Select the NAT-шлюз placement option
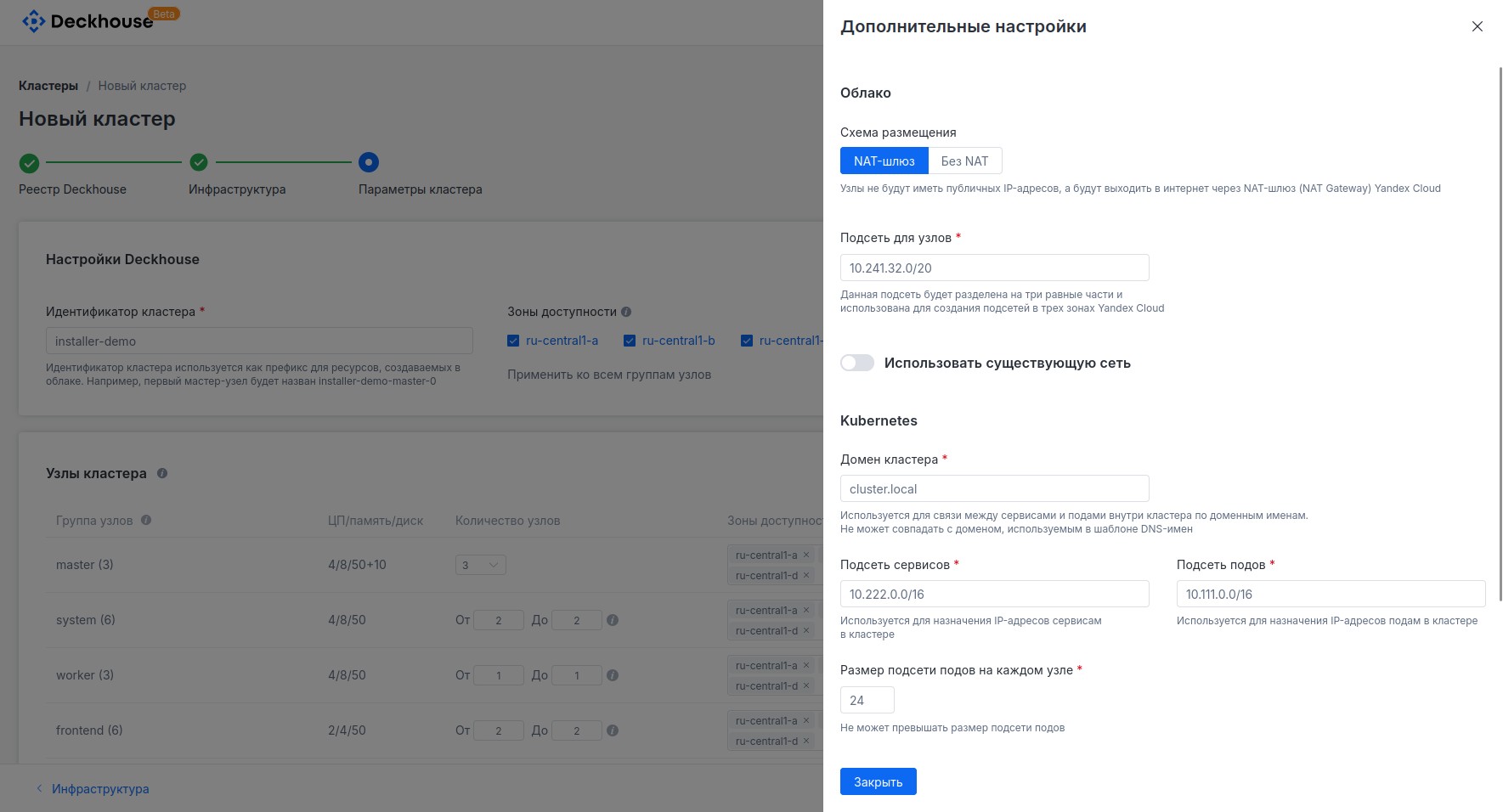 (x=884, y=161)
